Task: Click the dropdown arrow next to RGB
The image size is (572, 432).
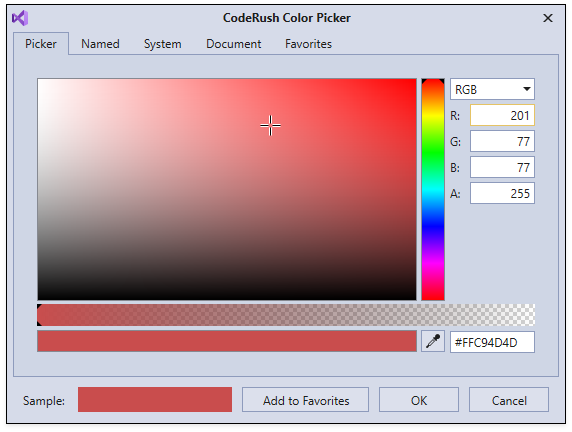Action: tap(526, 89)
